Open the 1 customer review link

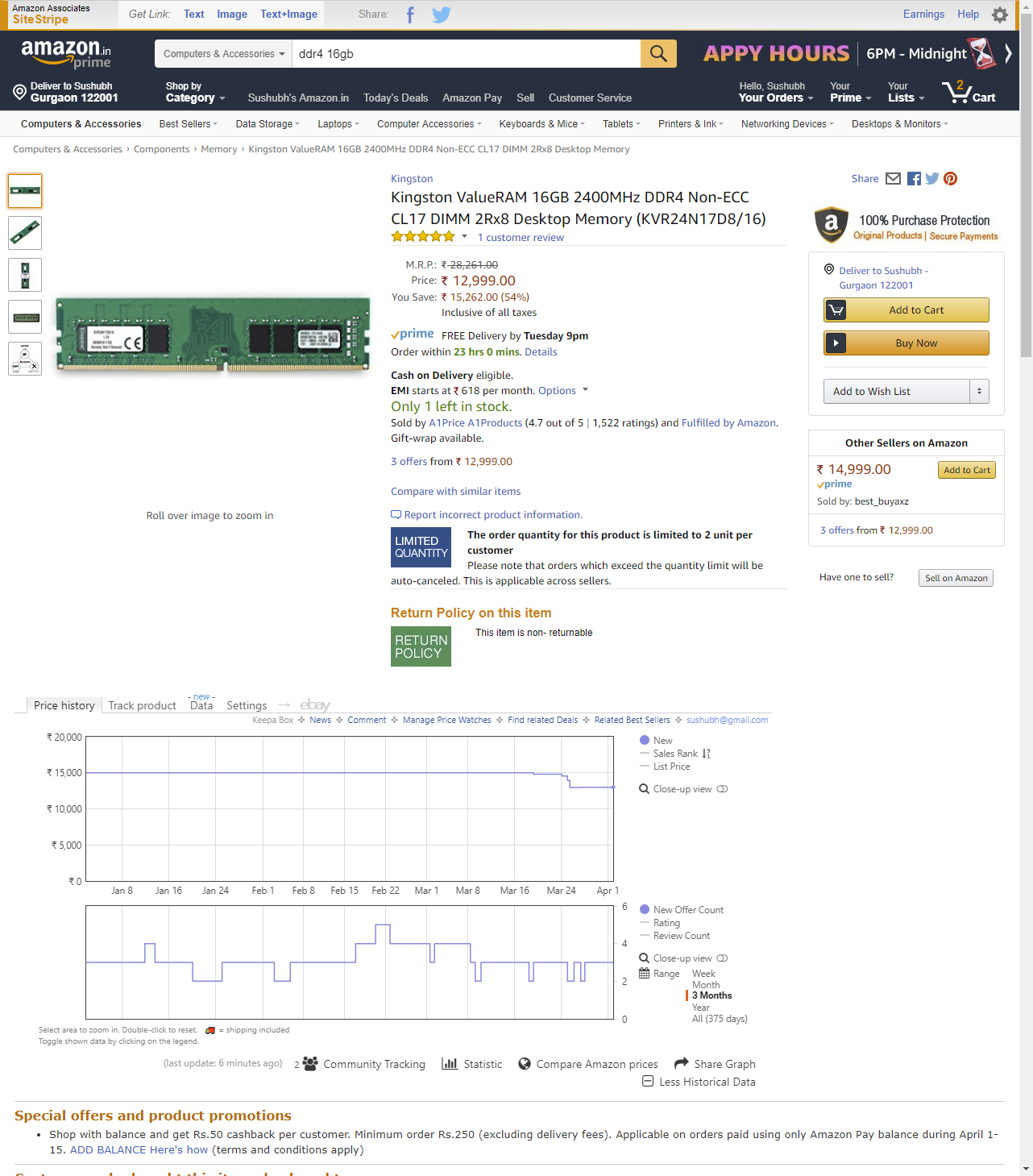(521, 238)
